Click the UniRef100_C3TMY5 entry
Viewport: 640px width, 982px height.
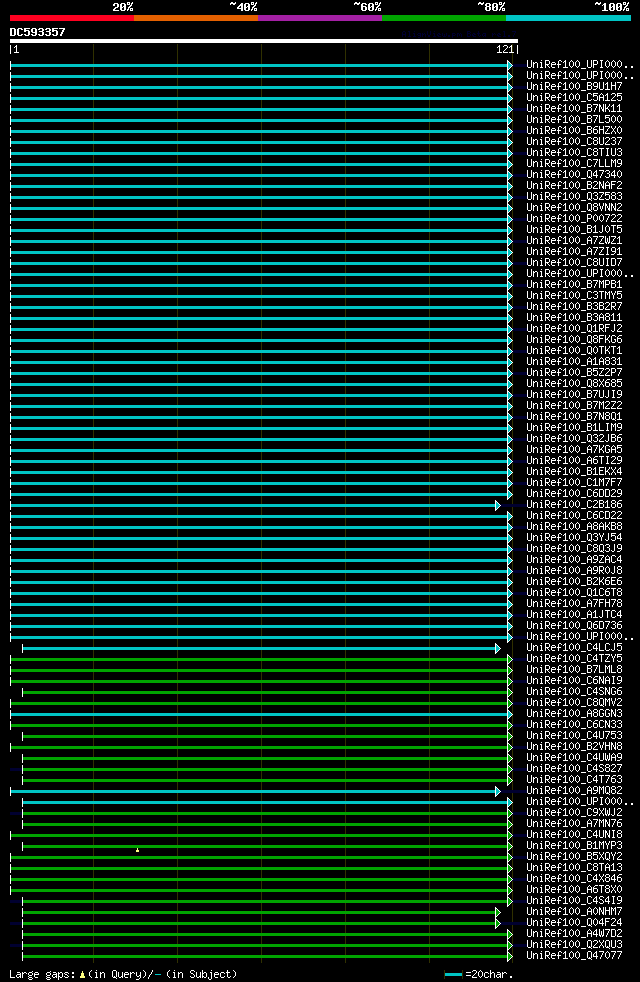574,296
